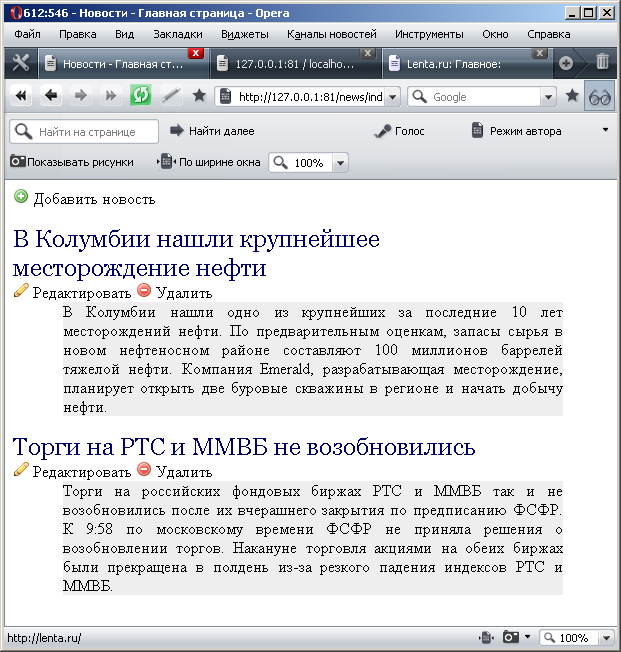This screenshot has height=652, width=621.
Task: Open the closed tabs trash icon
Action: 602,62
